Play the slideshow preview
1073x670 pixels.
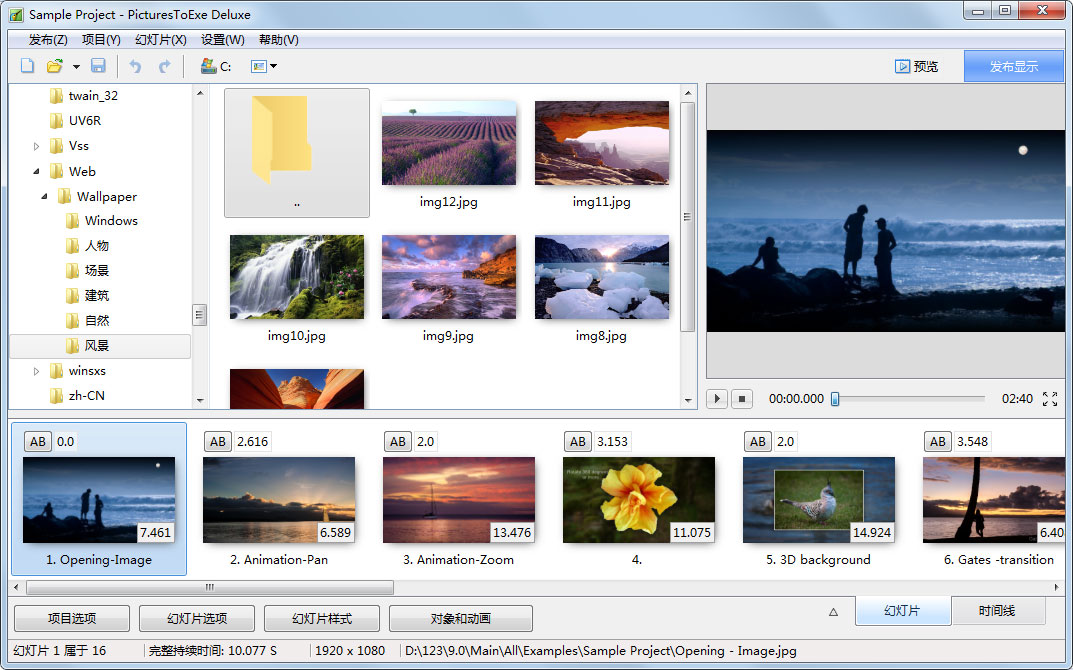click(x=716, y=398)
